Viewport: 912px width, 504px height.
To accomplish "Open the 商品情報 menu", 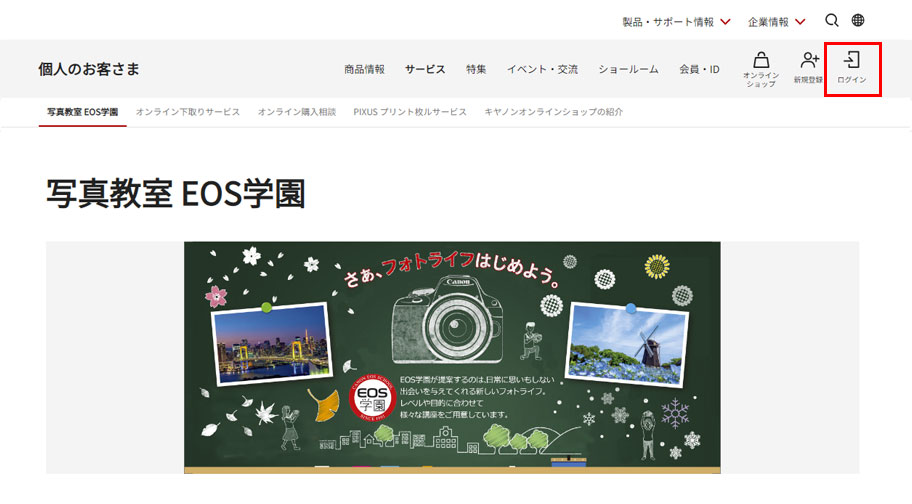I will (364, 69).
